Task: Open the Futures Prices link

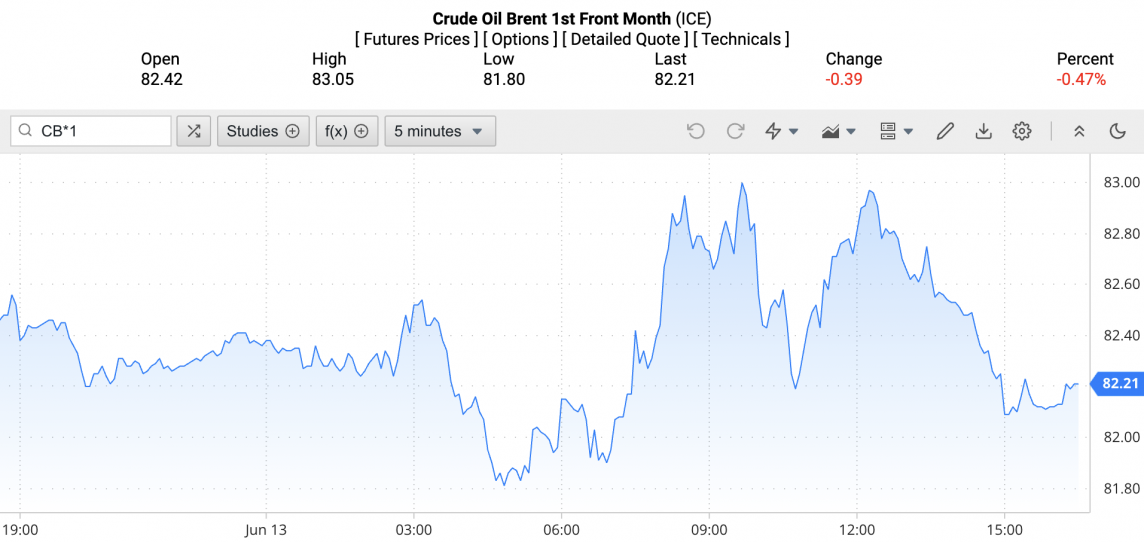Action: pyautogui.click(x=416, y=39)
